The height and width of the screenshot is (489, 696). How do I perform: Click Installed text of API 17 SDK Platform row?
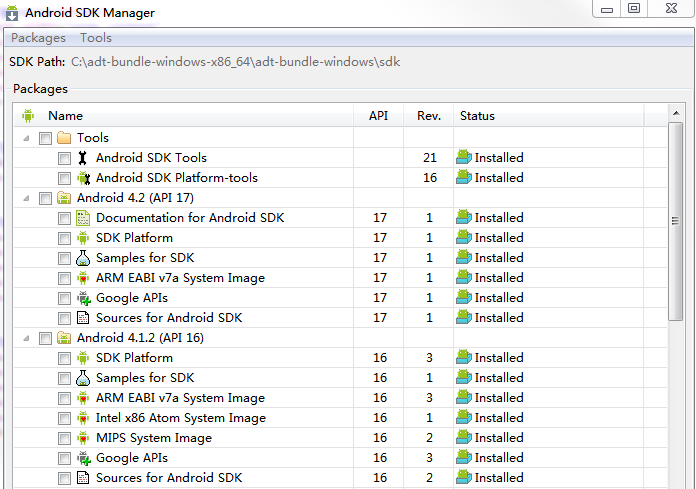pos(499,238)
